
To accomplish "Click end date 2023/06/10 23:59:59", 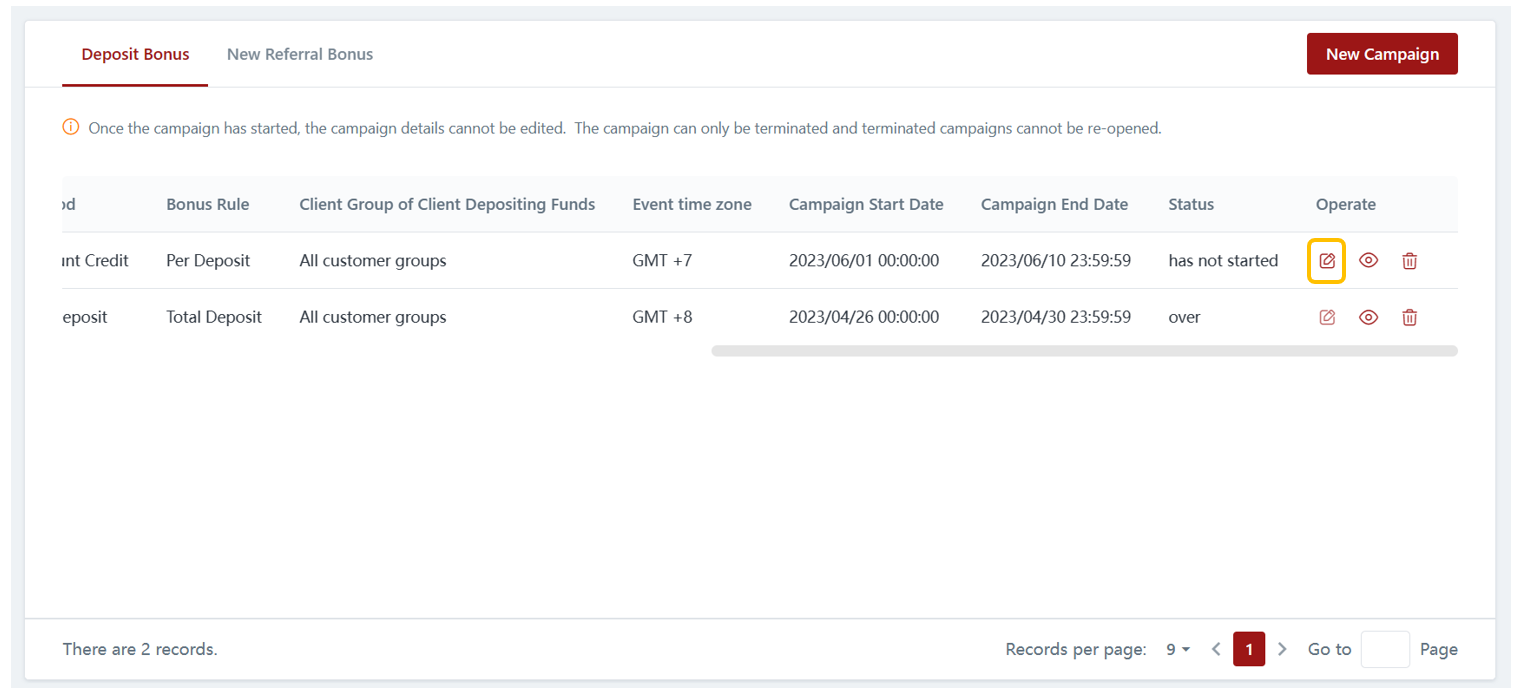I will [1056, 261].
